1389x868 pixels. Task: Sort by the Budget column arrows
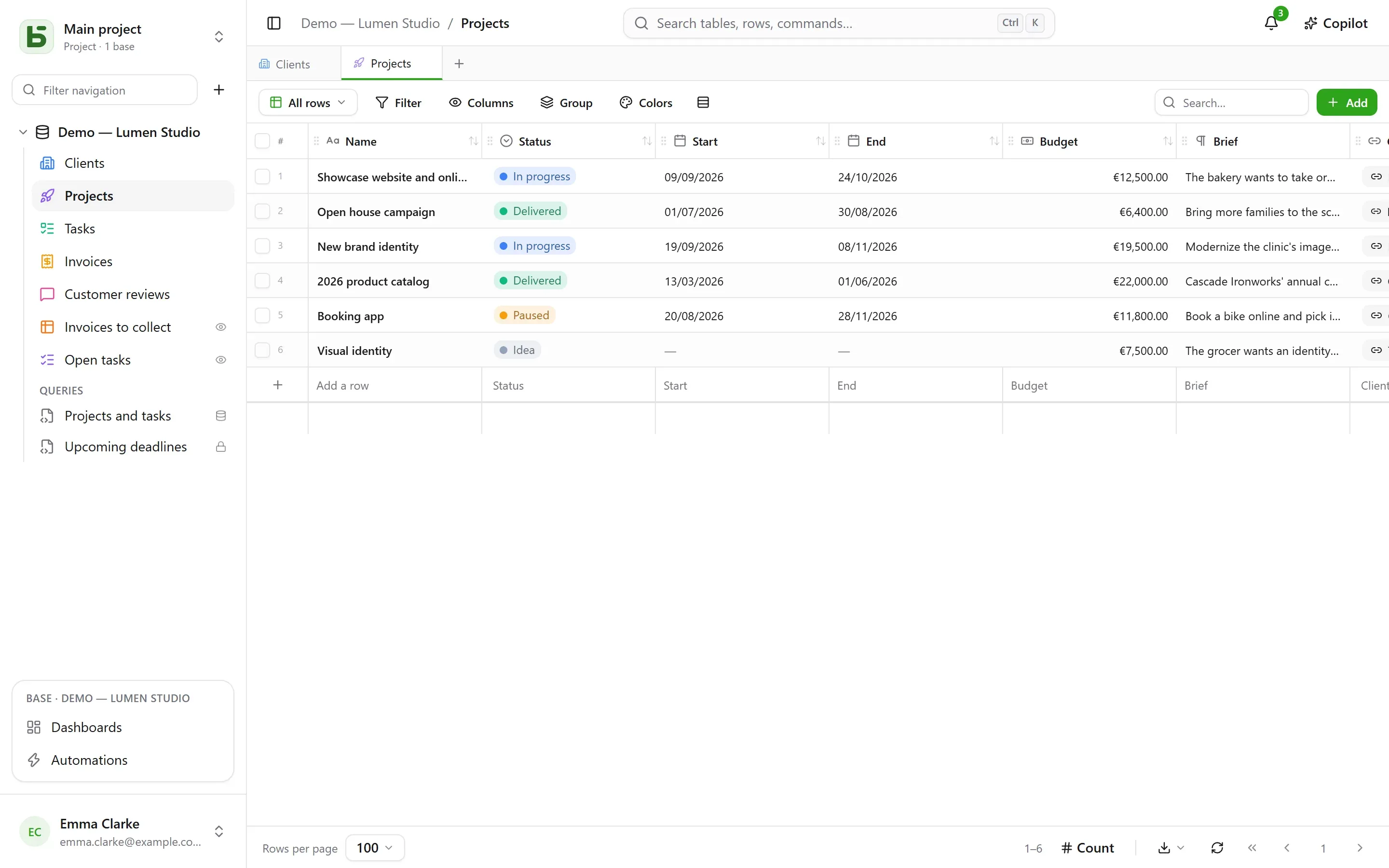[1168, 141]
